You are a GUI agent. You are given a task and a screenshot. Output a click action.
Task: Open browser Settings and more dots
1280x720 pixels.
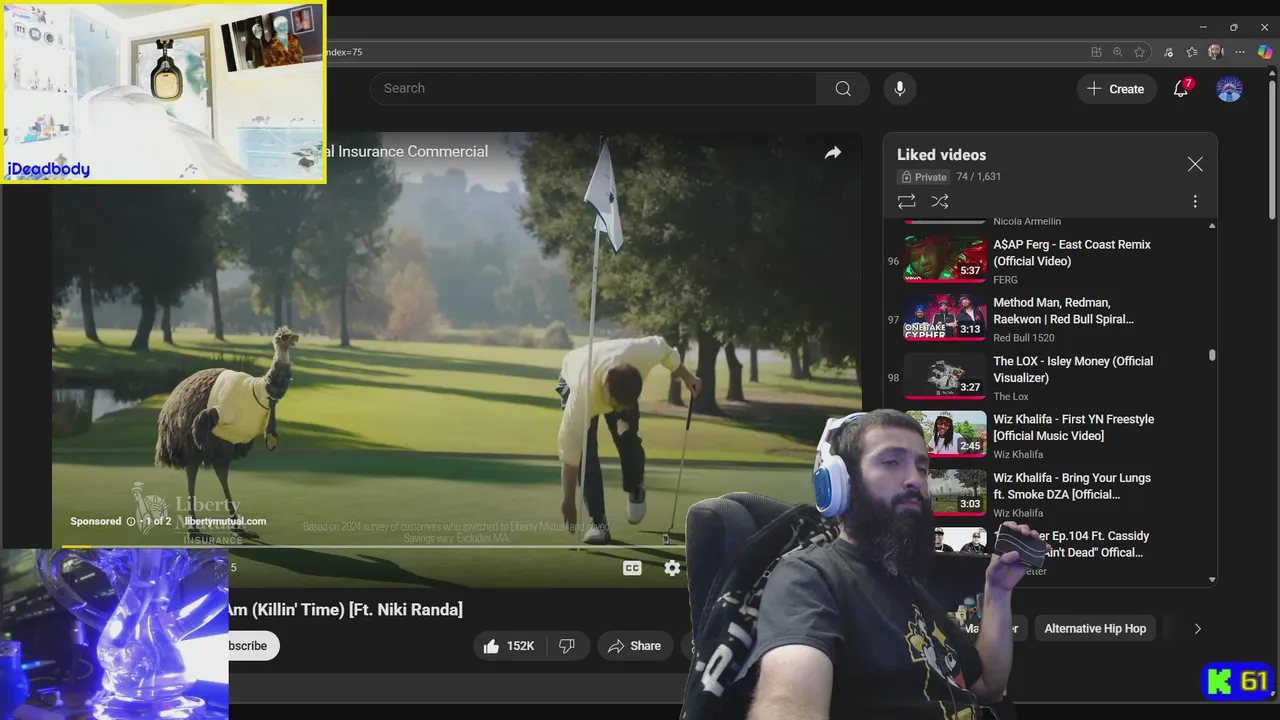click(1240, 52)
